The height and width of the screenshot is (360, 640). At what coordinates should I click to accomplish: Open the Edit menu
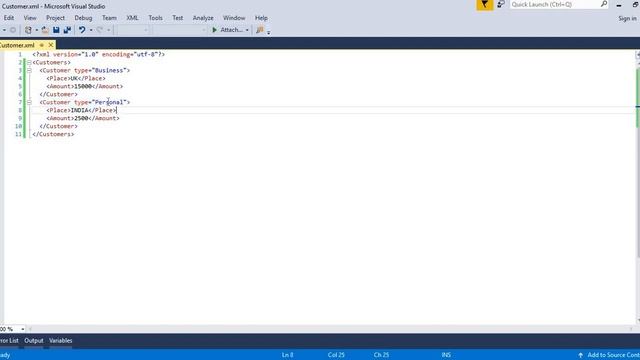point(9,18)
